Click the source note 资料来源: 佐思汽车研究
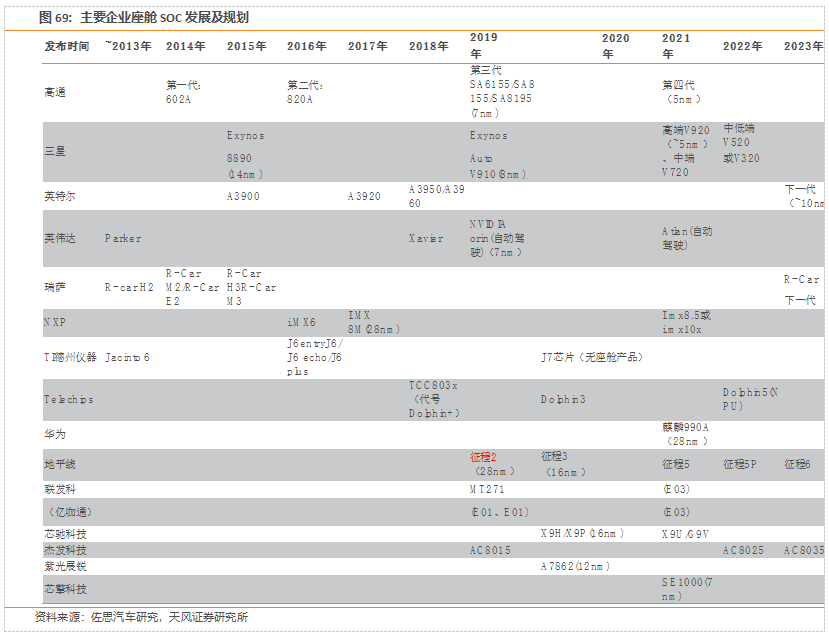The image size is (829, 635). click(x=141, y=617)
